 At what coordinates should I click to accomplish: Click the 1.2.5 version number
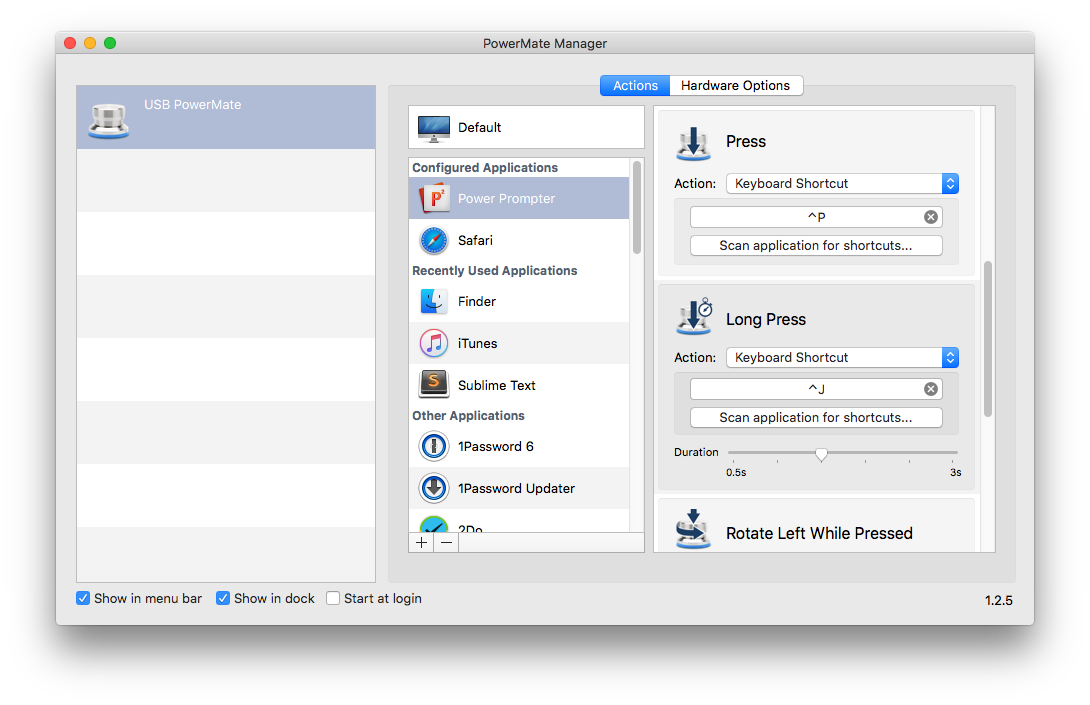tap(999, 600)
